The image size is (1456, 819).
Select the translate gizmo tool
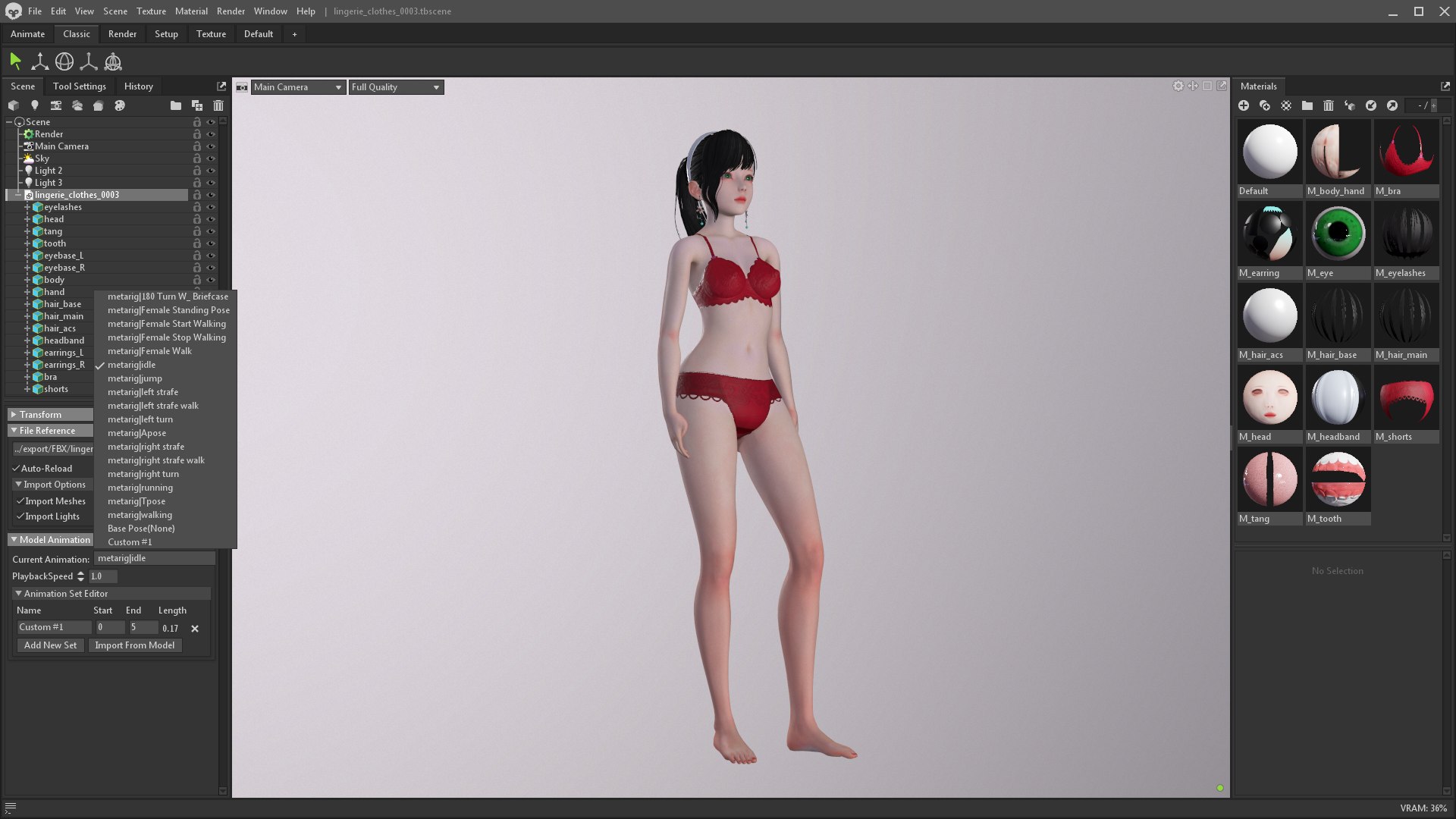pos(39,62)
